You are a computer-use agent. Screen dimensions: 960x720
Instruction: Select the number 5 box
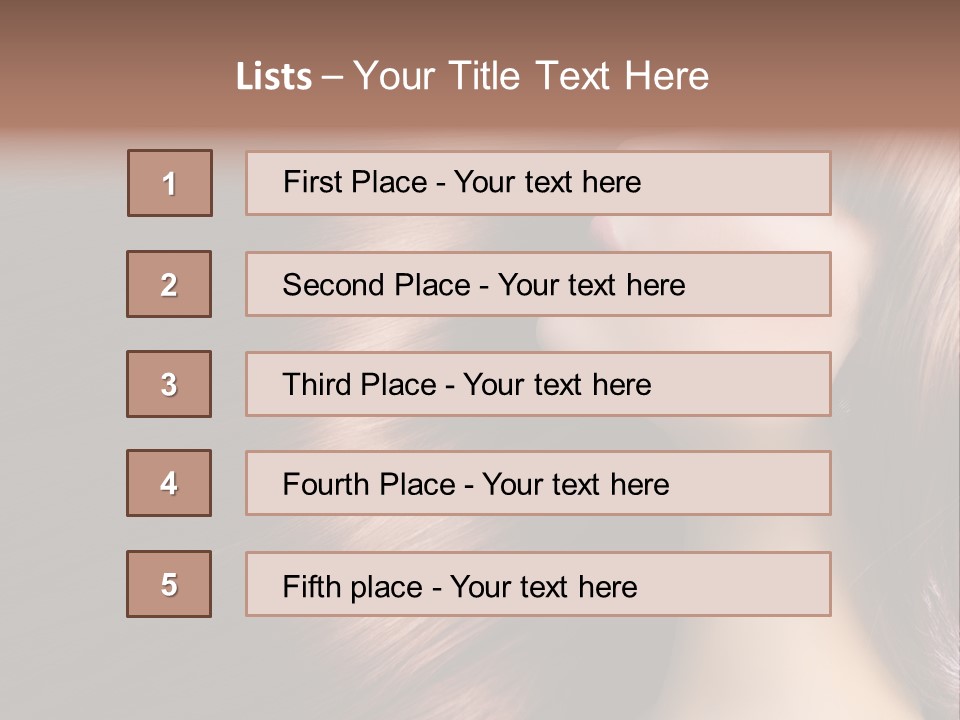click(169, 584)
